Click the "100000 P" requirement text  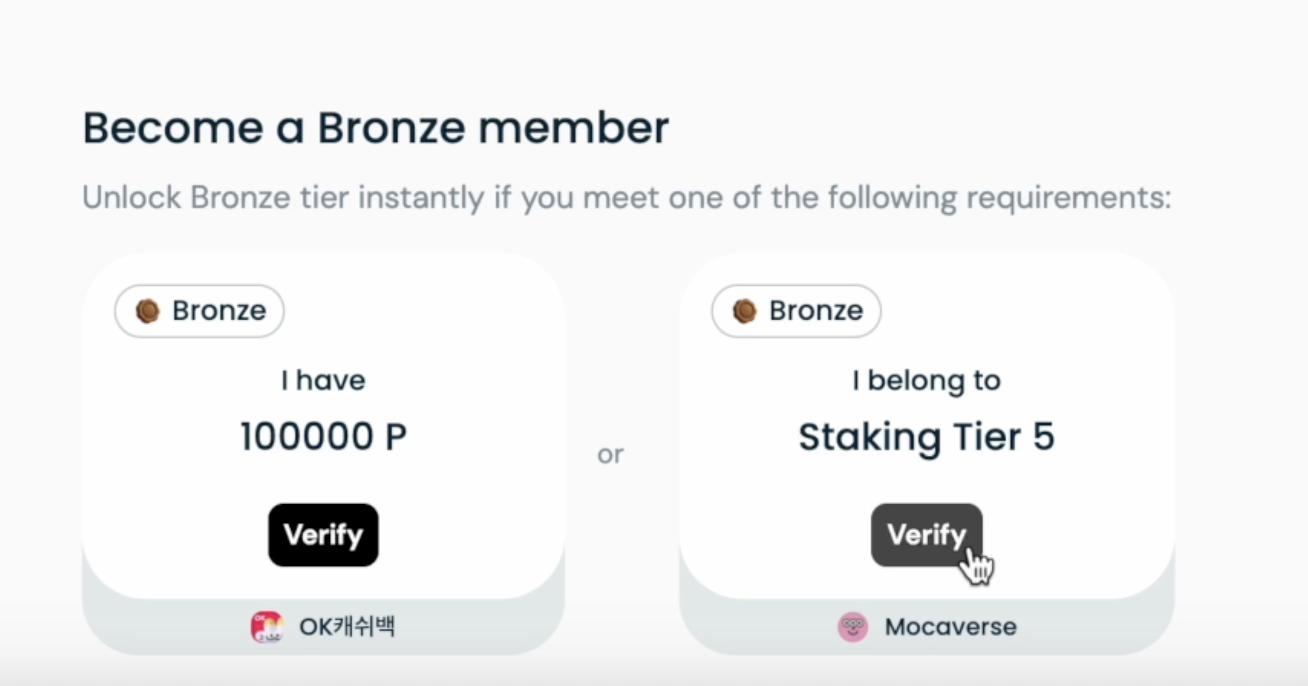[x=323, y=438]
